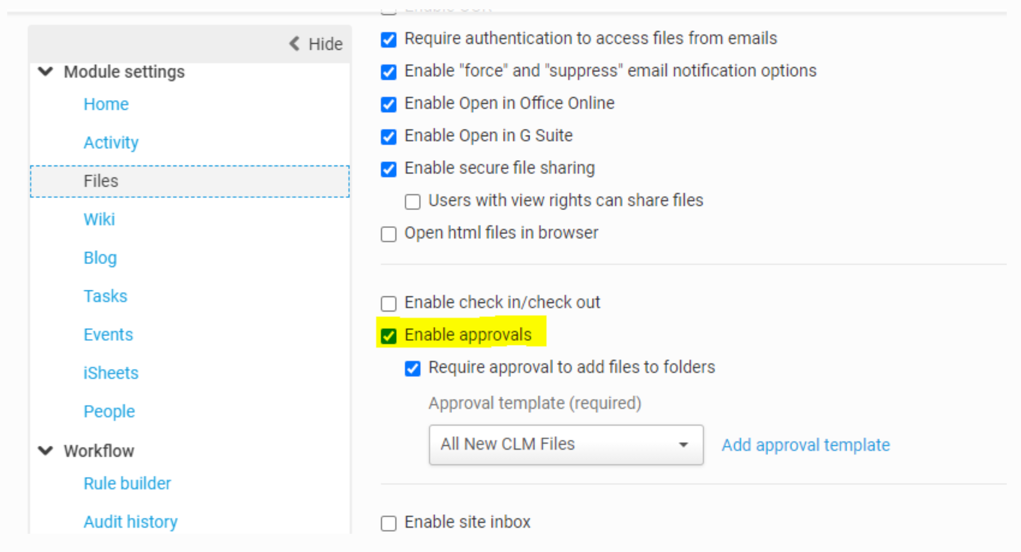This screenshot has width=1021, height=552.
Task: Uncheck Enable Open in Office Online
Action: tap(389, 104)
